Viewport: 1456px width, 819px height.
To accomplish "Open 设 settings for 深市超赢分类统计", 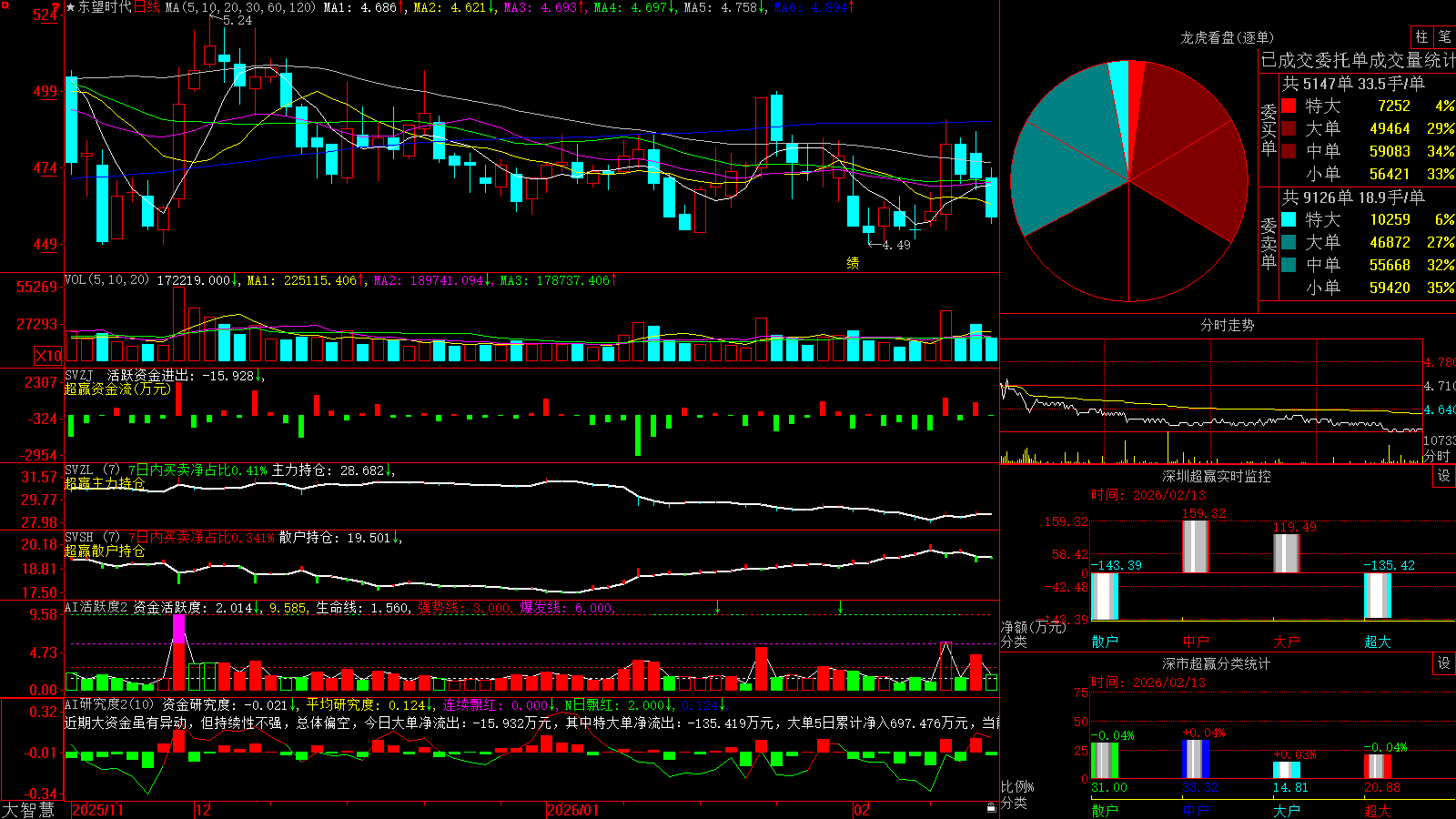I will pos(1443,663).
